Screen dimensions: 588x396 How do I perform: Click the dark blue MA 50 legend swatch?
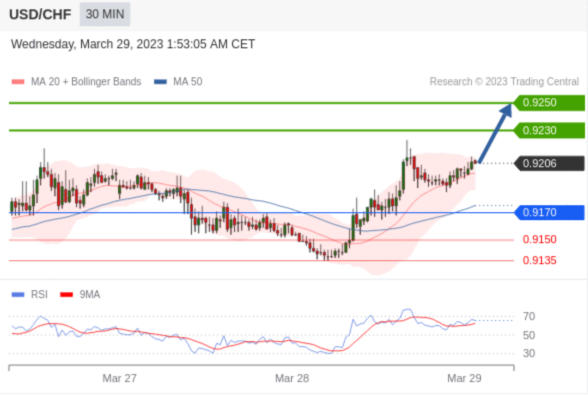pyautogui.click(x=160, y=82)
